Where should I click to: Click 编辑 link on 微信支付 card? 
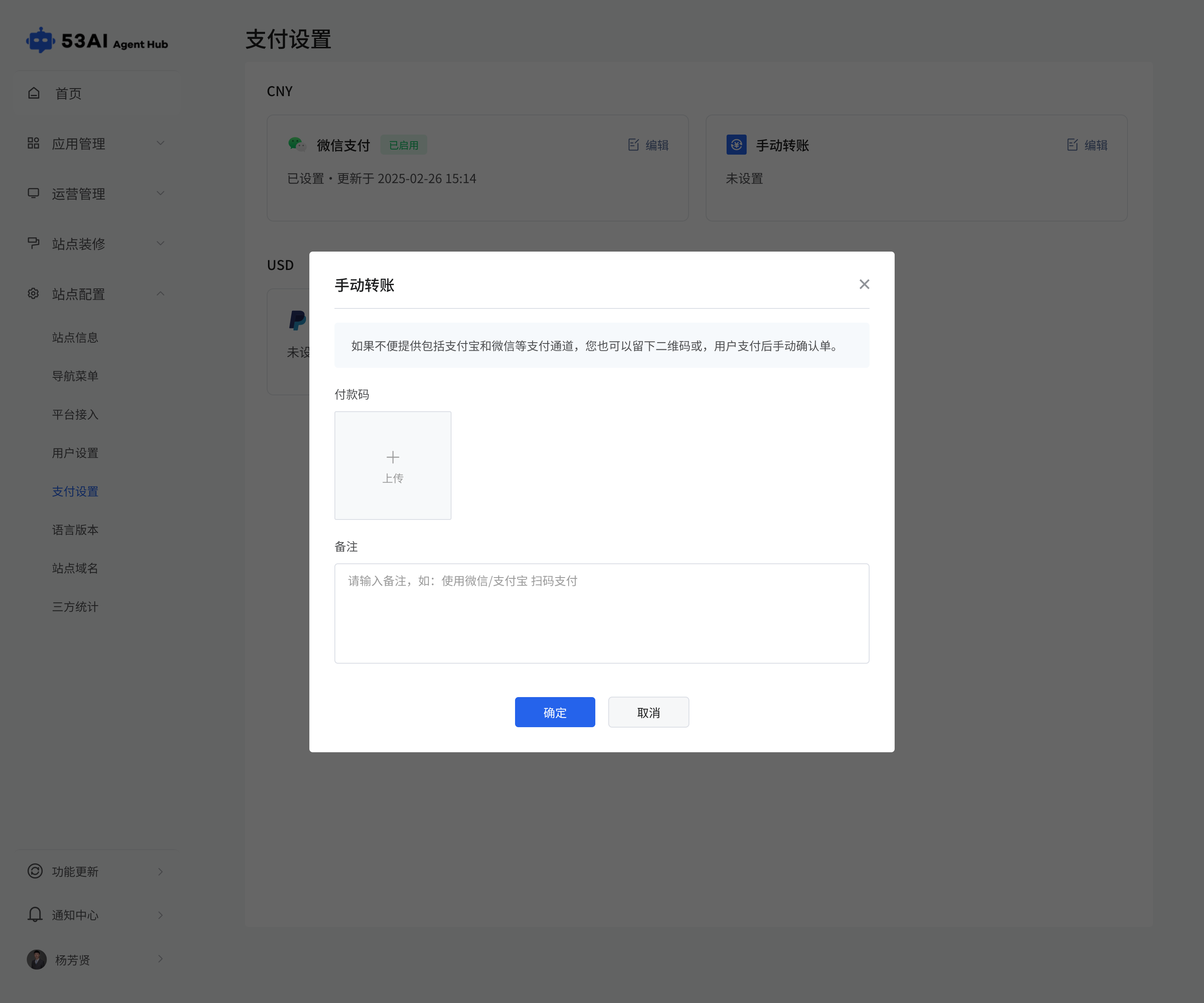click(x=657, y=145)
